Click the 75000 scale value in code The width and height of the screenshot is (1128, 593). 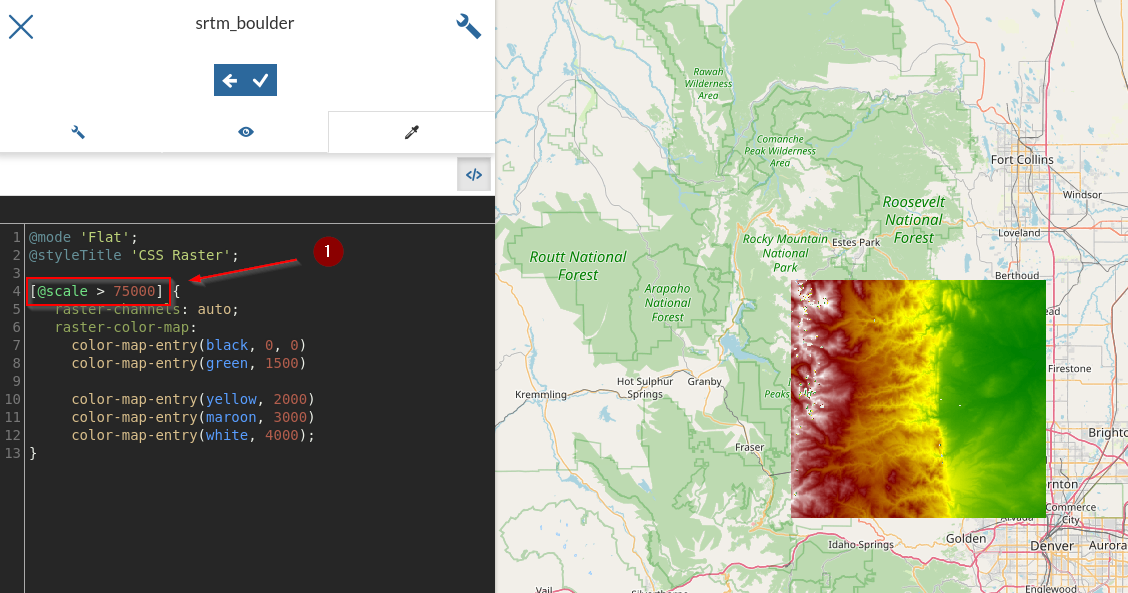coord(134,291)
